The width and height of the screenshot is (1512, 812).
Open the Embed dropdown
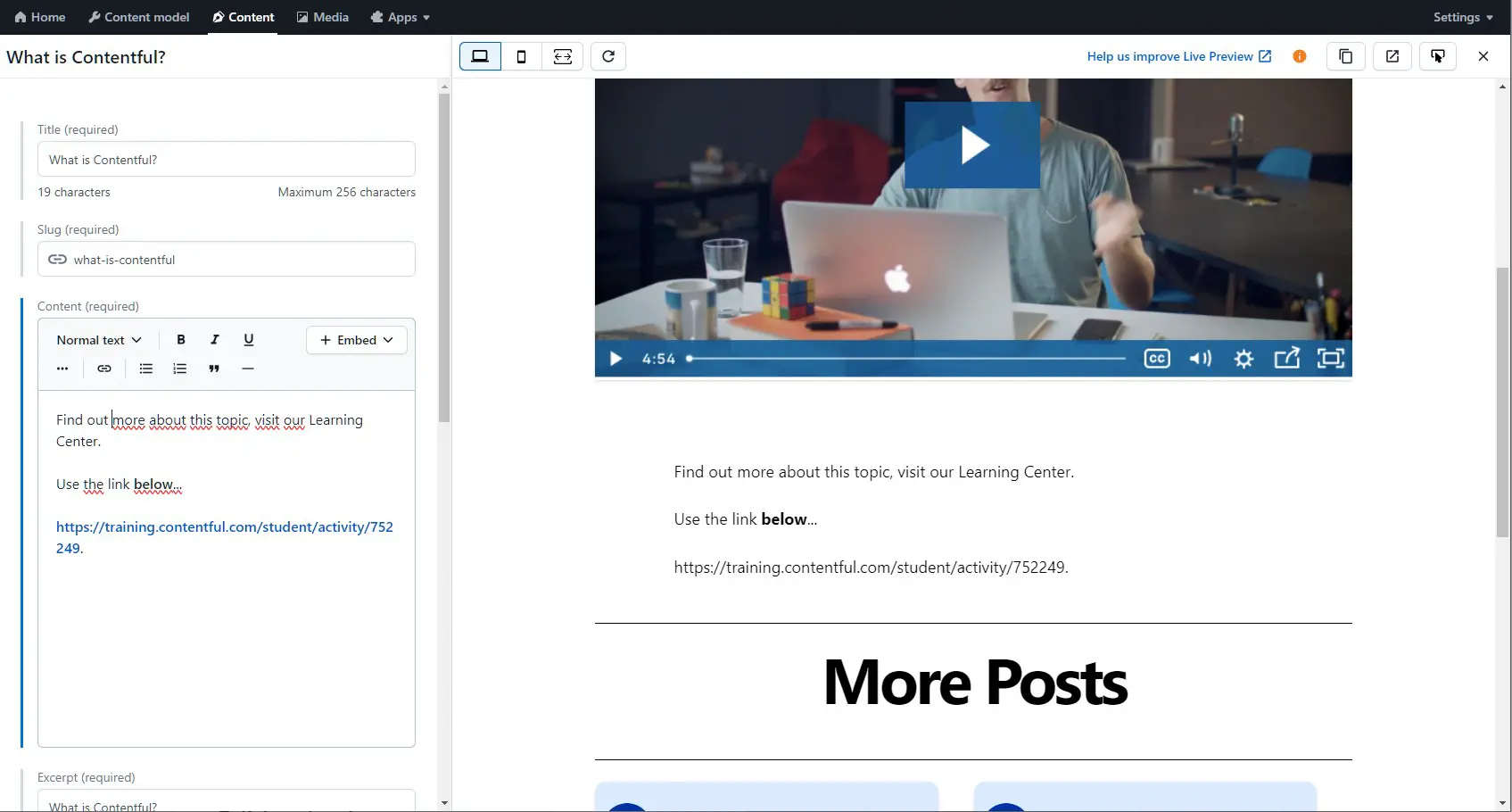tap(357, 340)
